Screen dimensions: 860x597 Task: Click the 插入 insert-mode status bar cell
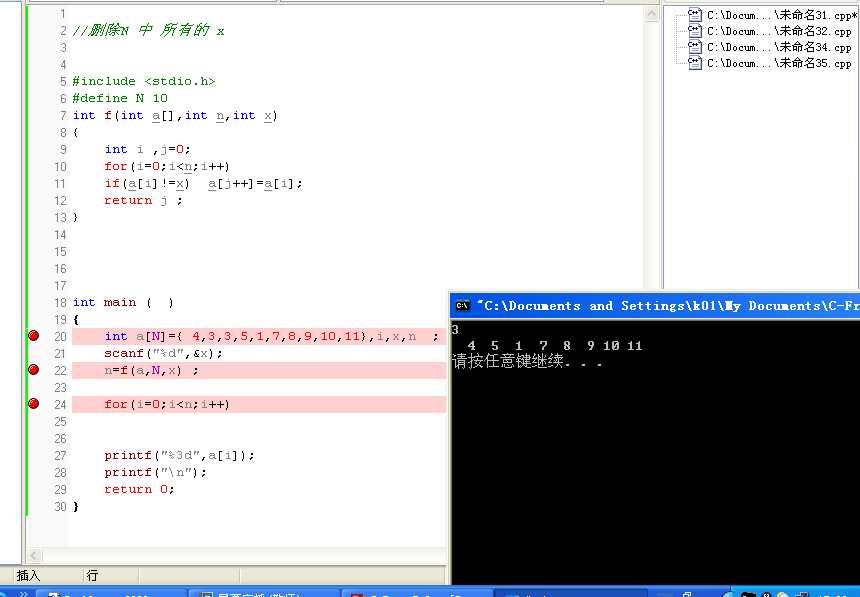point(29,575)
